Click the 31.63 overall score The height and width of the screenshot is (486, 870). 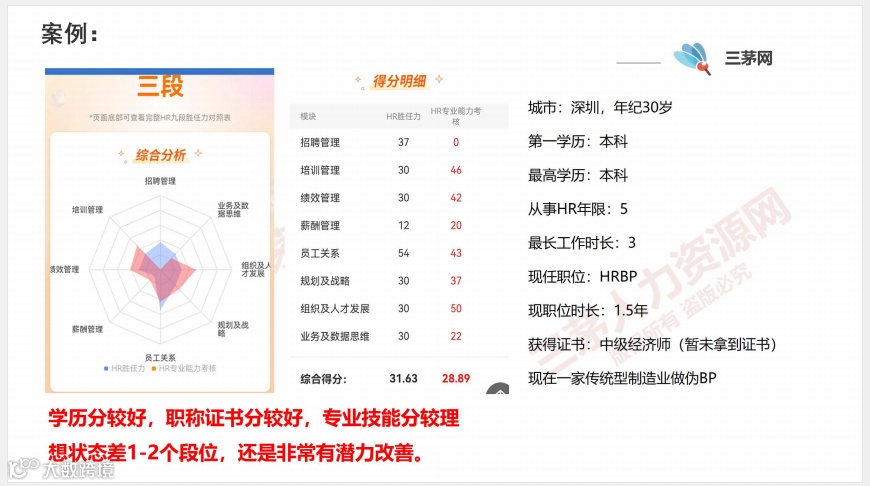(x=403, y=378)
